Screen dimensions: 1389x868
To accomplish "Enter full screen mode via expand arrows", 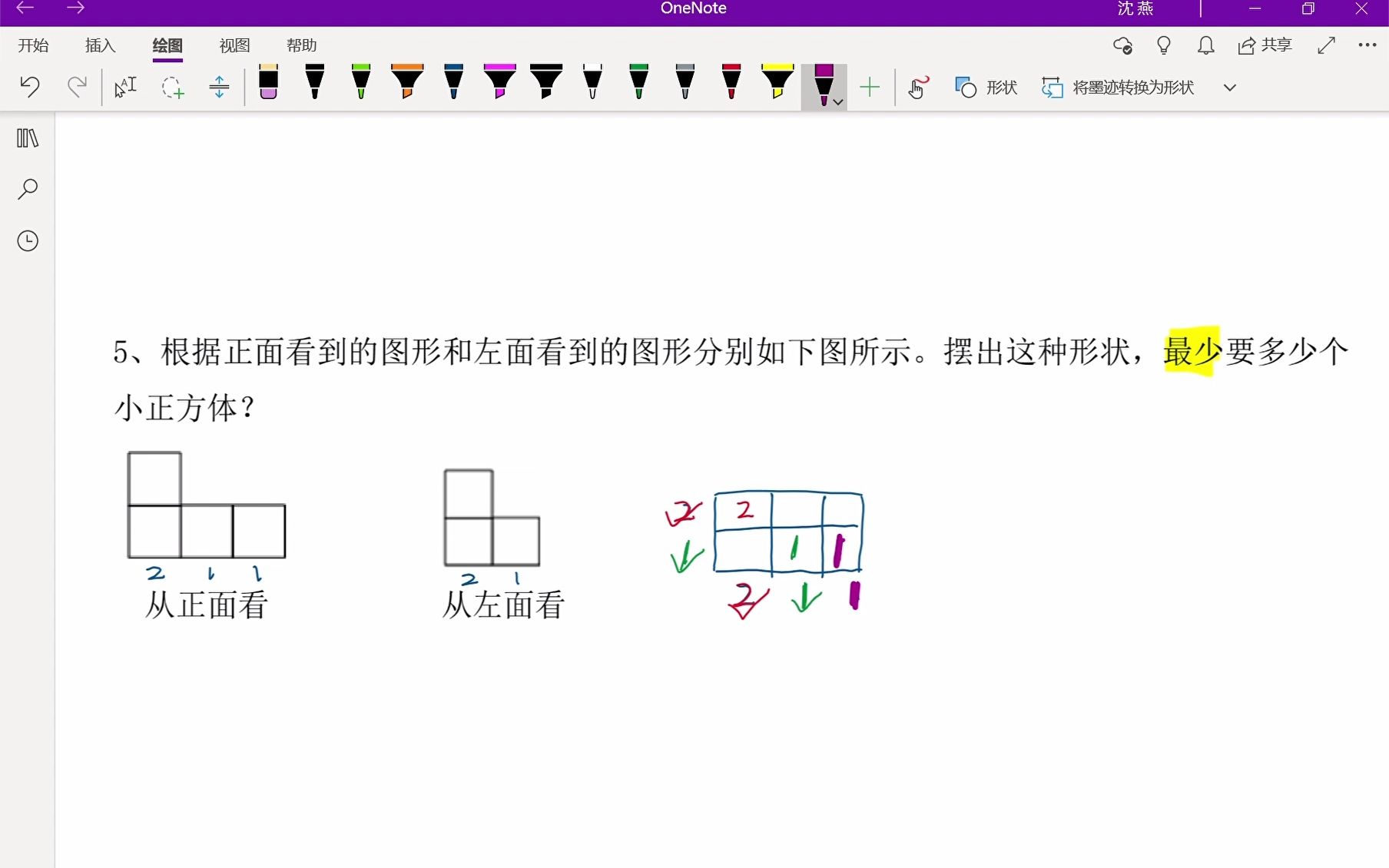I will point(1326,45).
